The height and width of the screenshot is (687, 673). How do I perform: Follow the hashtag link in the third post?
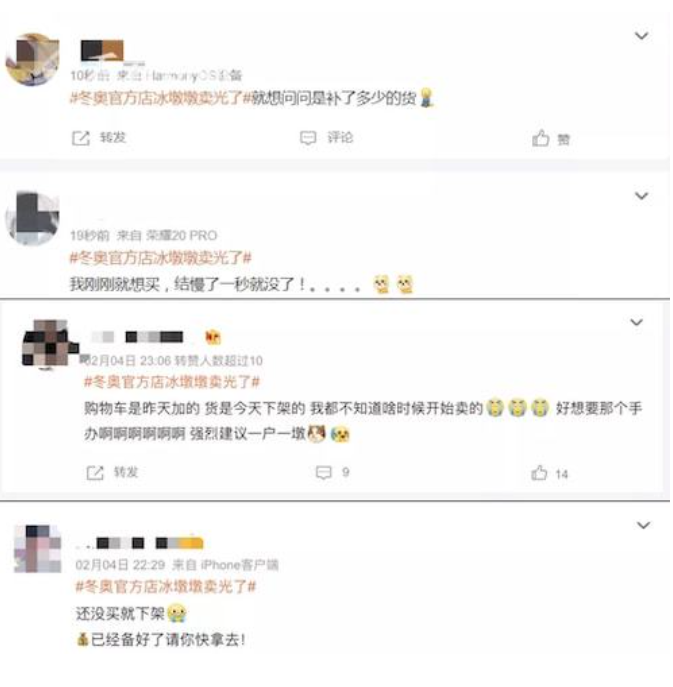click(172, 382)
